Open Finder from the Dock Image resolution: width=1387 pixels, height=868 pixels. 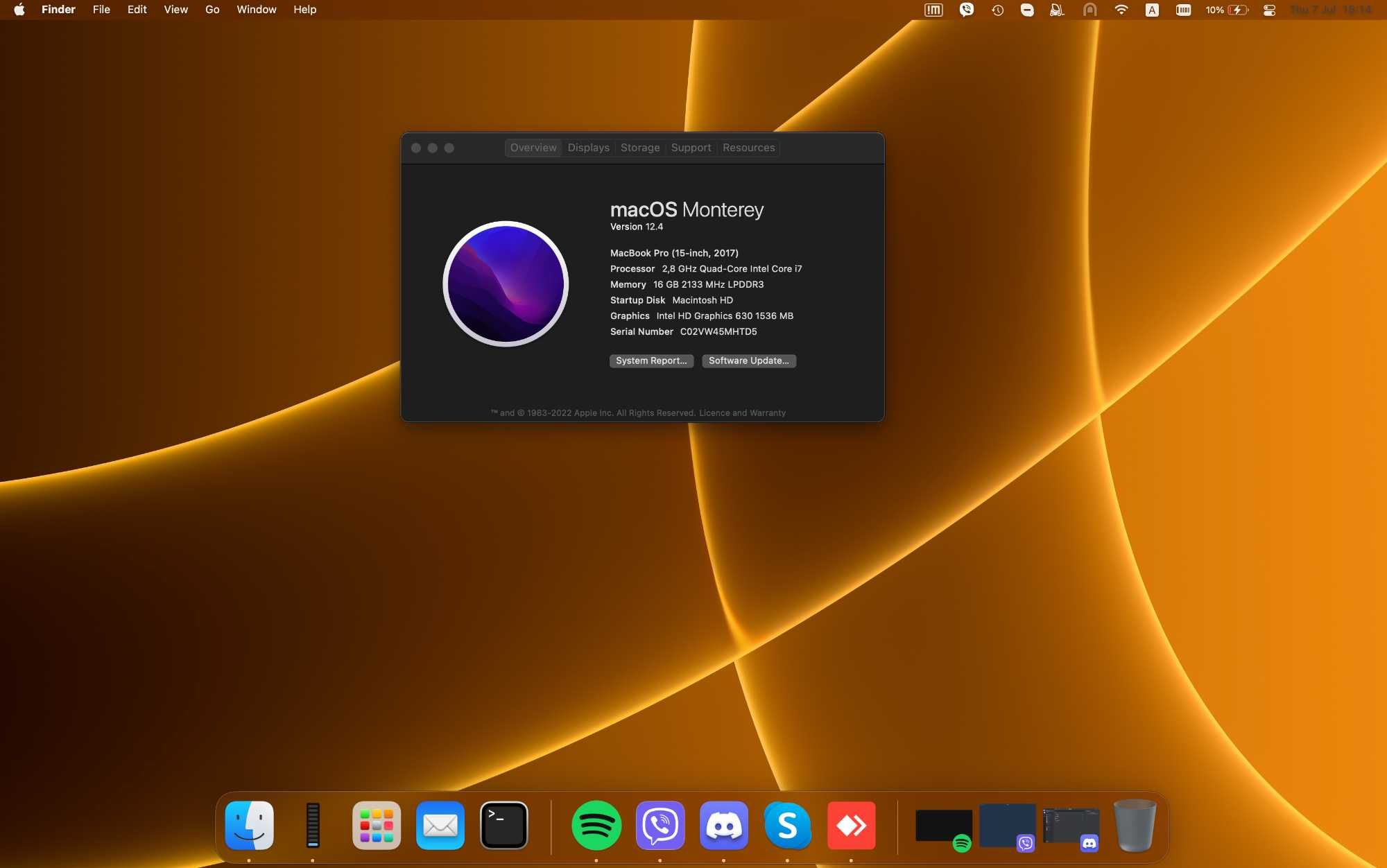pos(249,825)
